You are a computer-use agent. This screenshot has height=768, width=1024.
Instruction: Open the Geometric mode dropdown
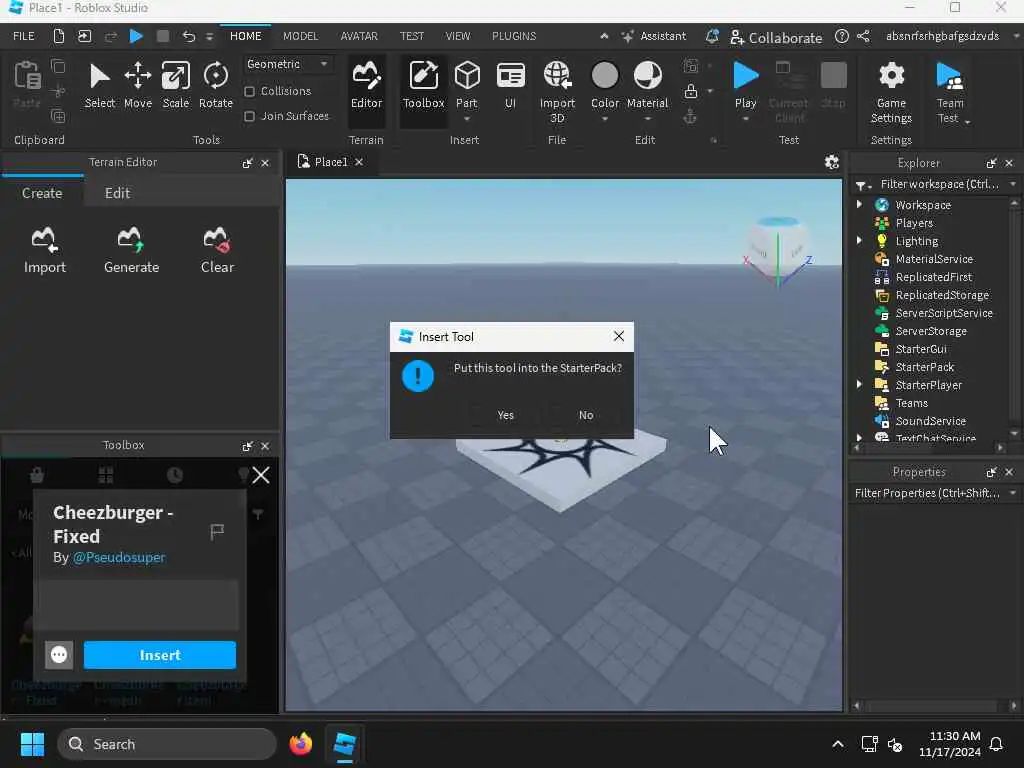[287, 64]
